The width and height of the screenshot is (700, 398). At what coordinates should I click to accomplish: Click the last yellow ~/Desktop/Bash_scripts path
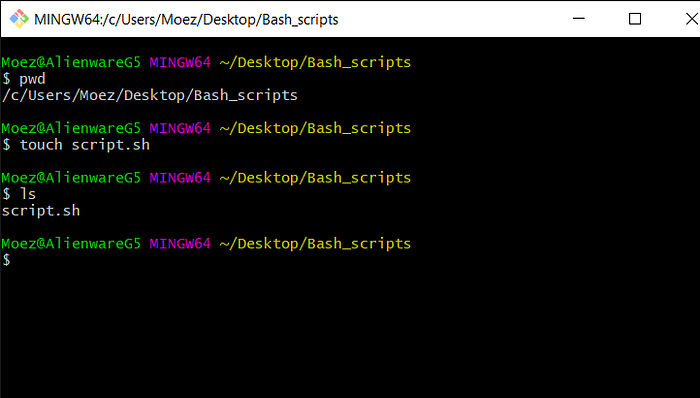(315, 244)
